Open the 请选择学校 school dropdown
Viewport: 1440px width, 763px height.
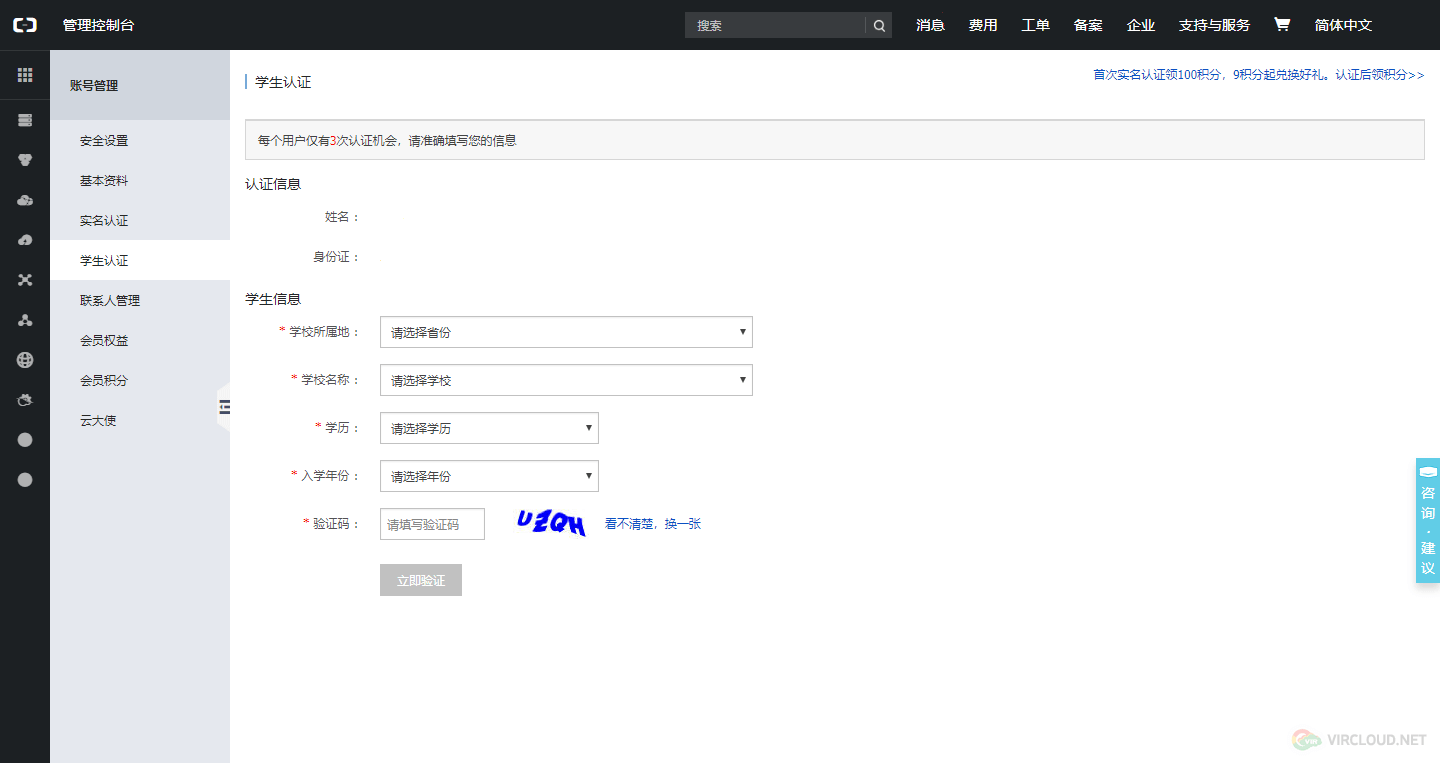566,380
